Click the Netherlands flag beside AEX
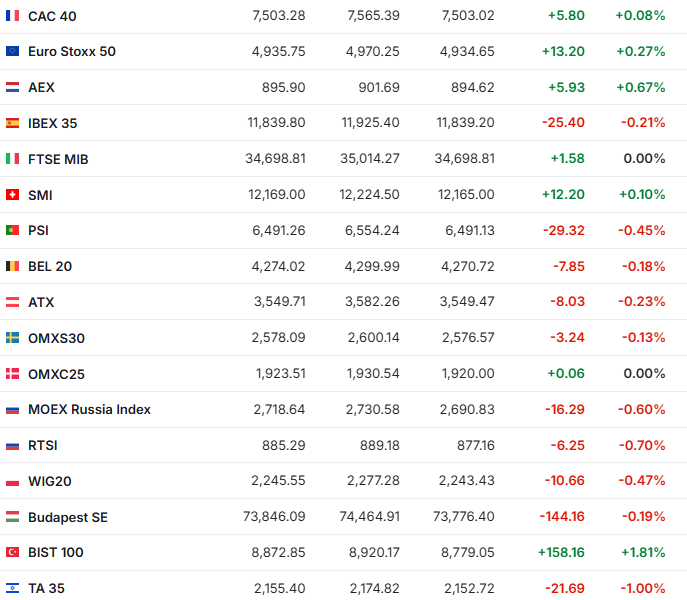The image size is (687, 600). [x=12, y=87]
